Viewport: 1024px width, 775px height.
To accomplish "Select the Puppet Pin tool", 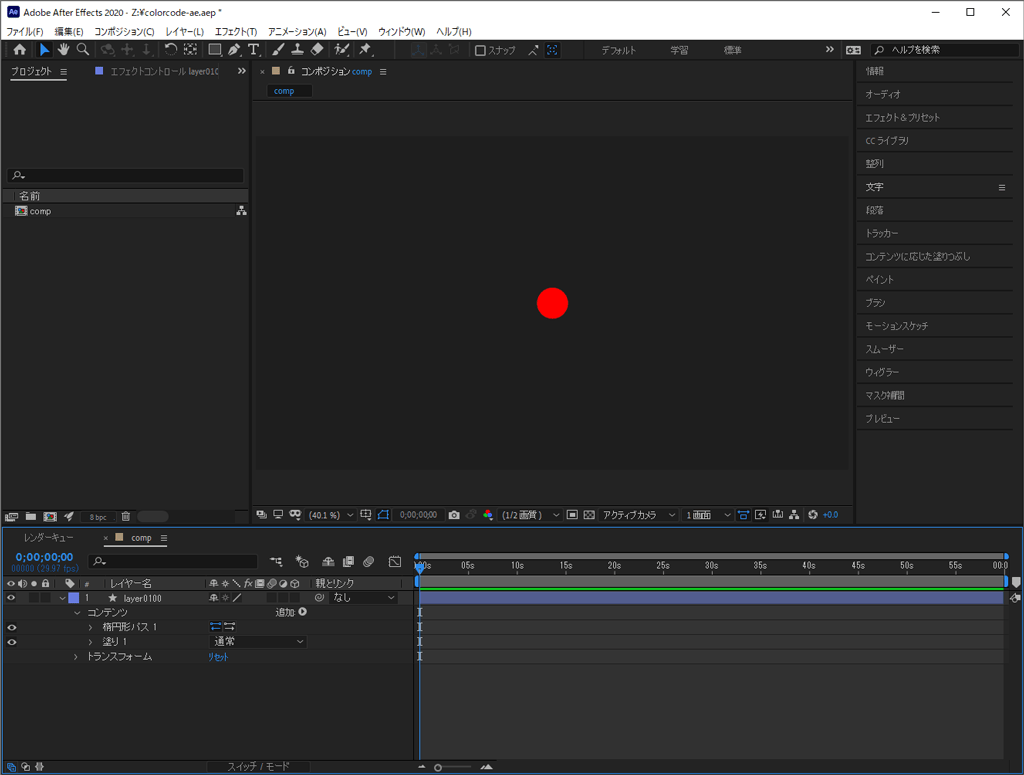I will 365,50.
